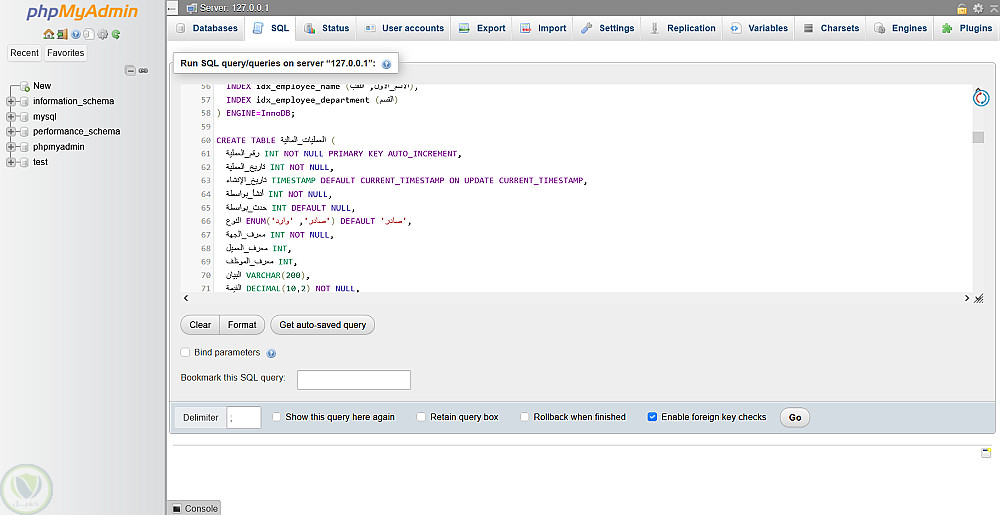Image resolution: width=1000 pixels, height=515 pixels.
Task: Tick the Retain query box checkbox
Action: point(421,417)
